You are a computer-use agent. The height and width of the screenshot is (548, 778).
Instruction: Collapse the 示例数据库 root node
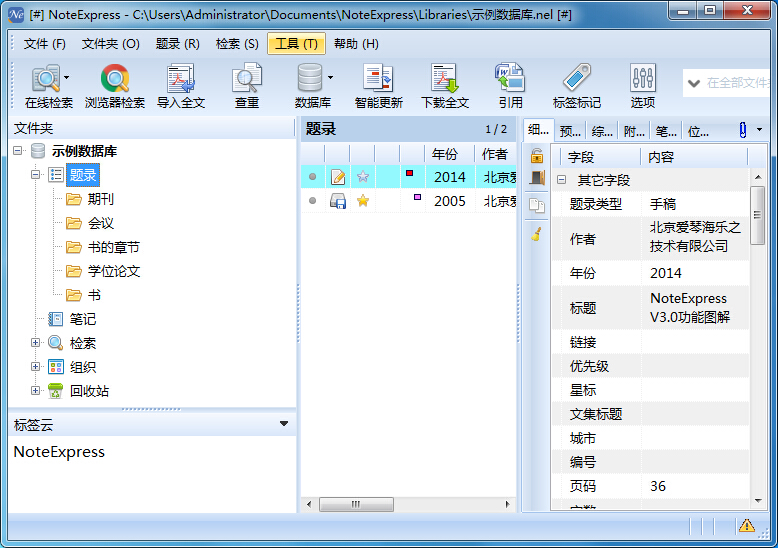[x=18, y=150]
